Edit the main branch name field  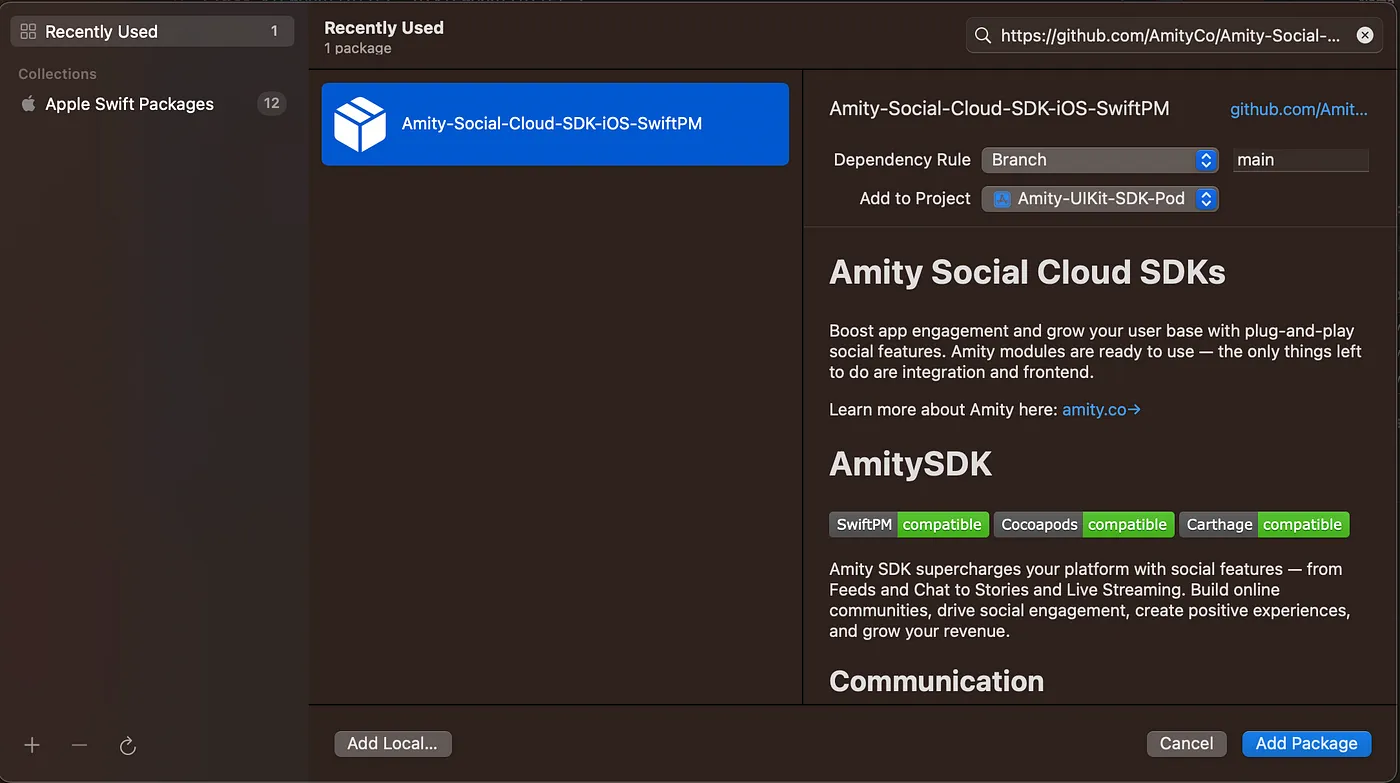point(1300,160)
